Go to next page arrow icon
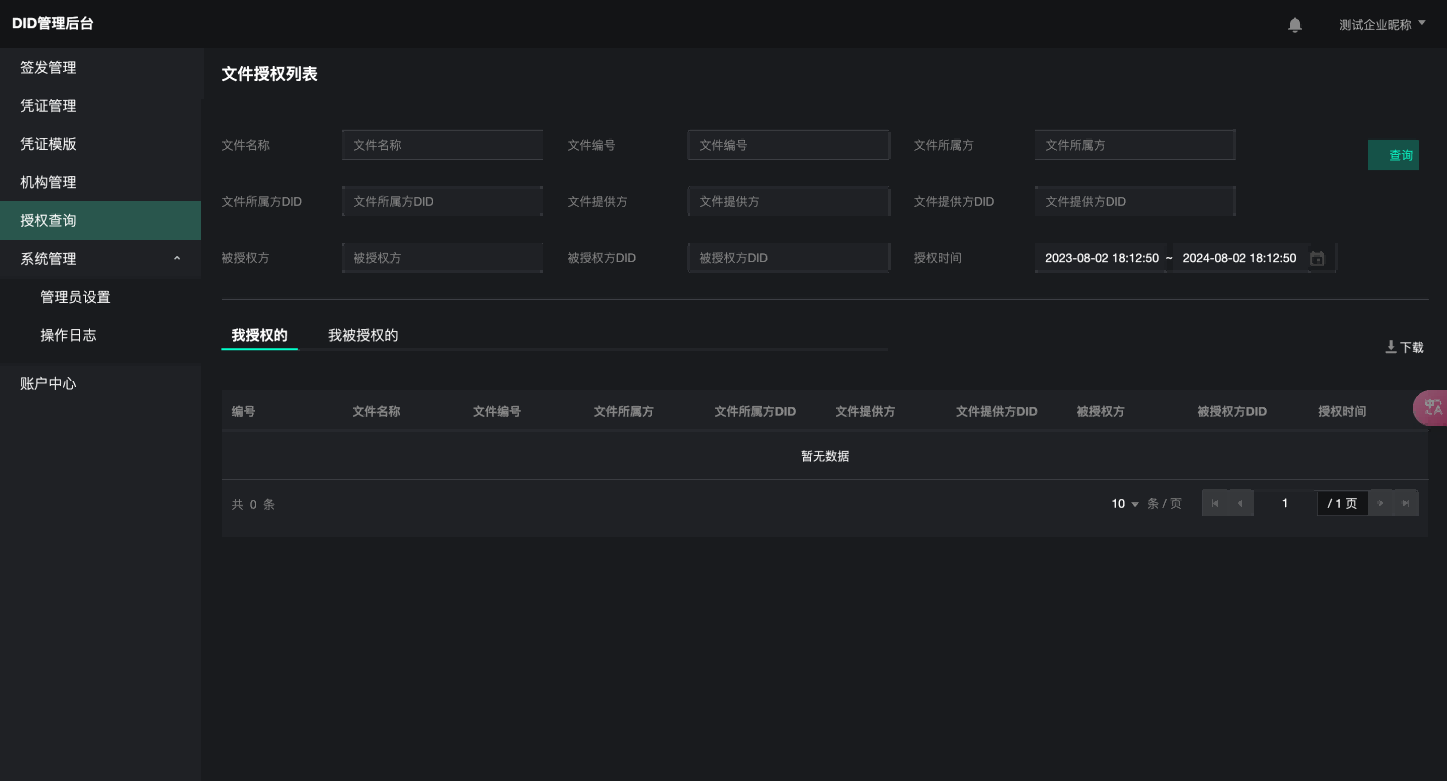 coord(1381,504)
